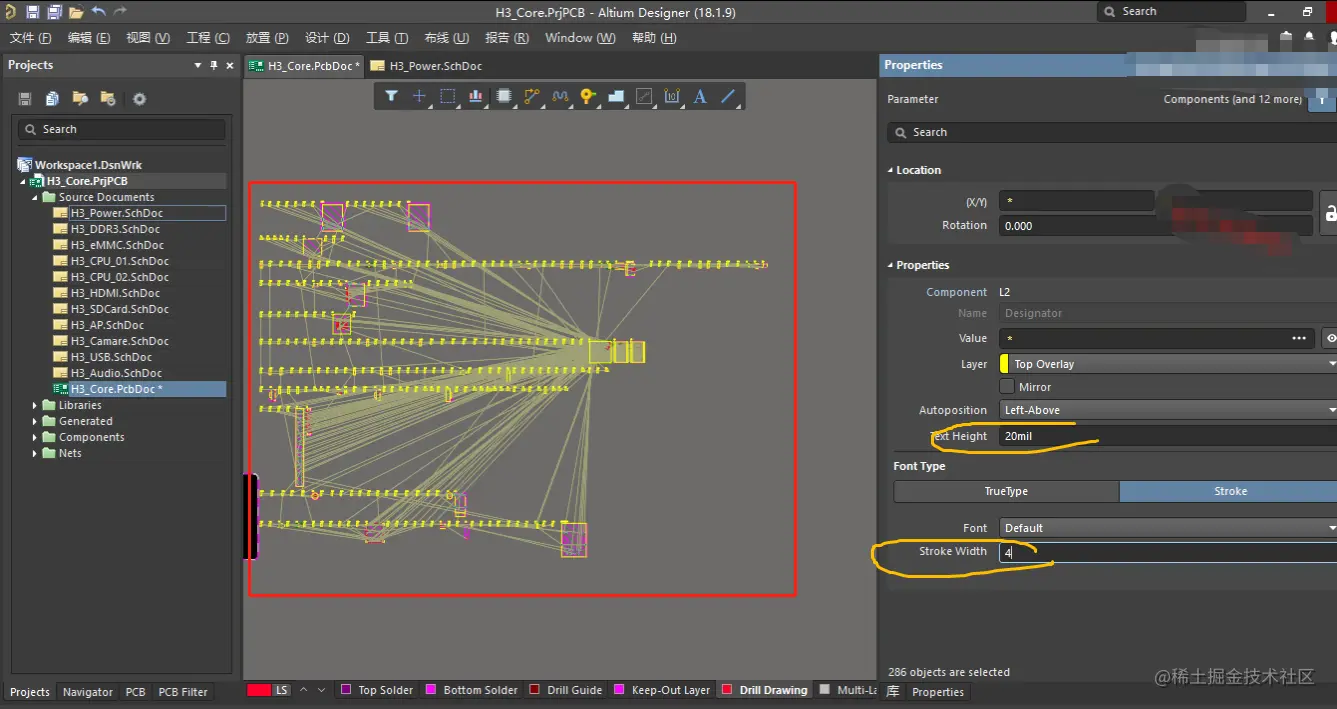
Task: Open Projects panel settings gear
Action: coord(139,99)
